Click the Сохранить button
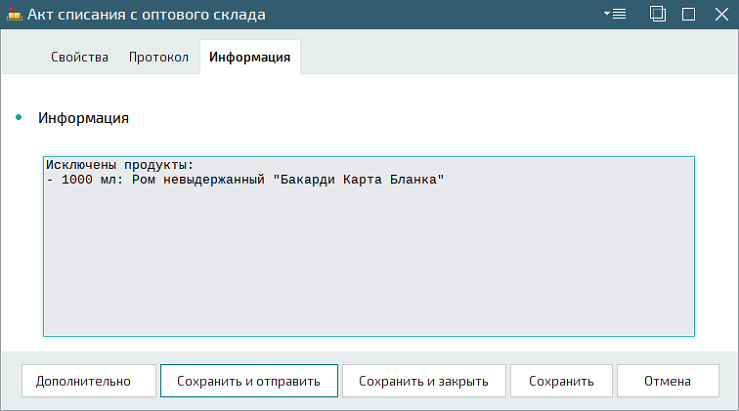The width and height of the screenshot is (739, 411). click(x=561, y=381)
